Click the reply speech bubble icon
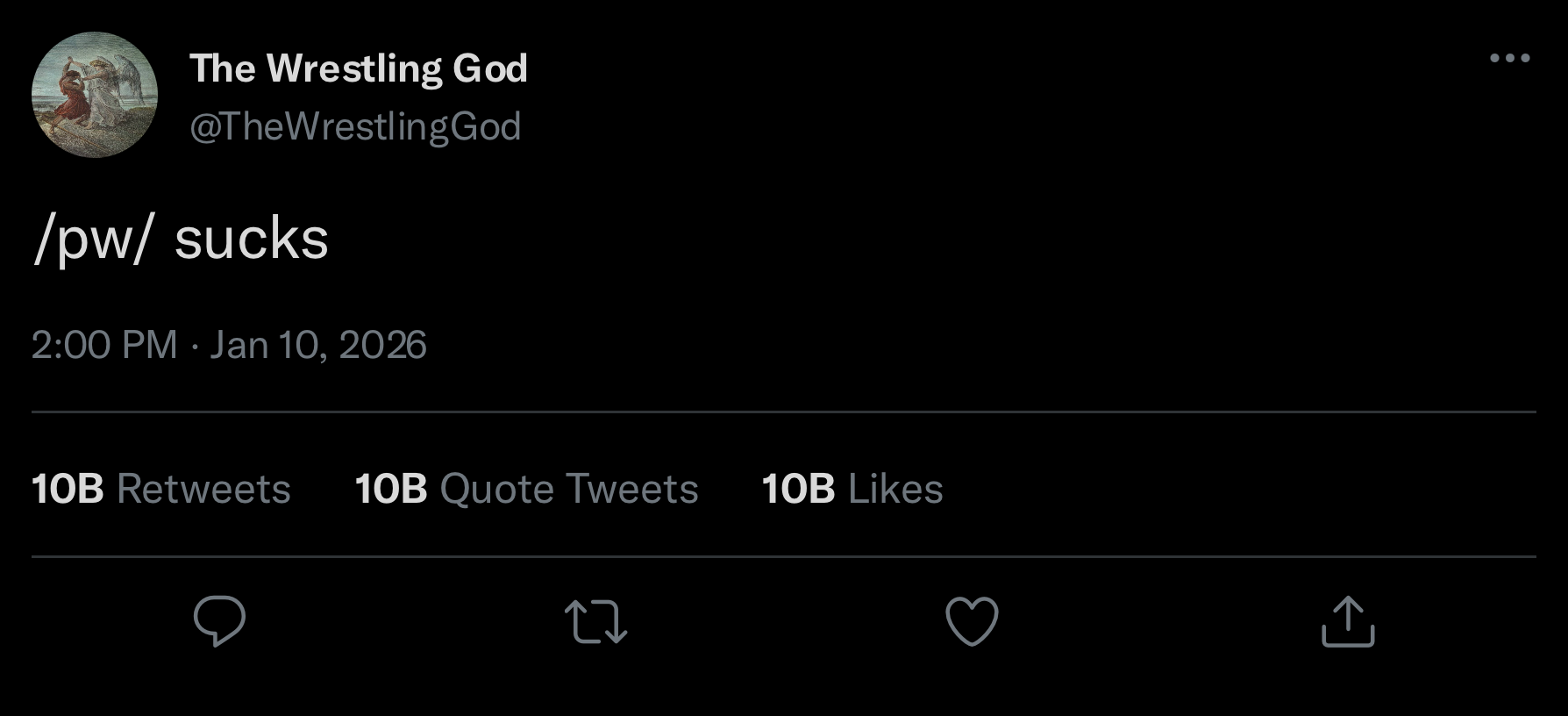 [219, 620]
